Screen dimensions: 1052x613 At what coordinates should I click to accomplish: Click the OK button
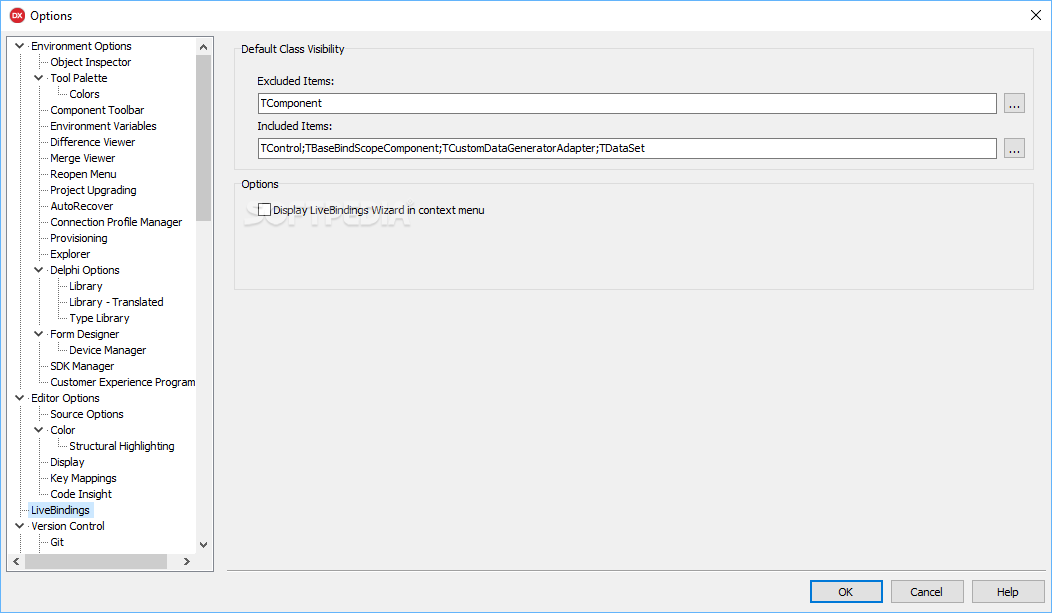click(x=846, y=592)
